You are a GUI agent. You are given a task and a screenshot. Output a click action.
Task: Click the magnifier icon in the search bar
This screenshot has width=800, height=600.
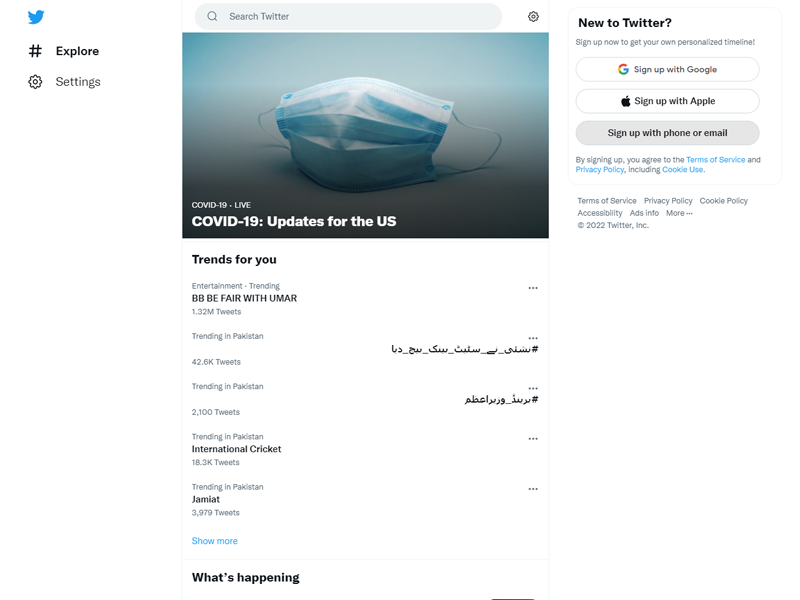pos(212,16)
